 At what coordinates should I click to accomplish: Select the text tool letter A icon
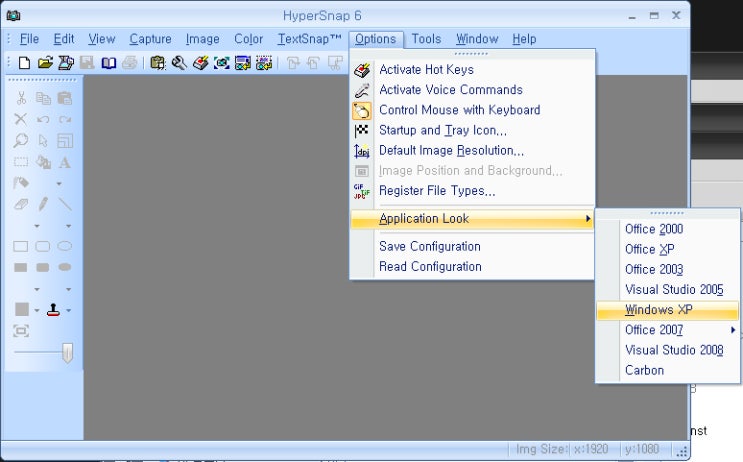tap(65, 162)
